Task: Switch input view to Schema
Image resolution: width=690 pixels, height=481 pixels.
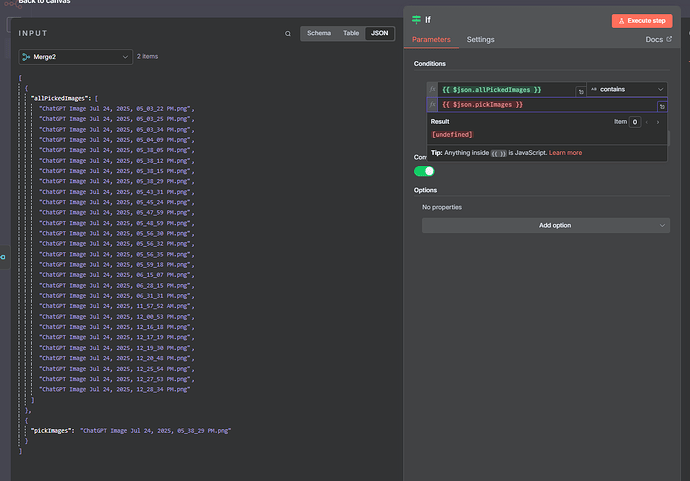Action: coord(319,33)
